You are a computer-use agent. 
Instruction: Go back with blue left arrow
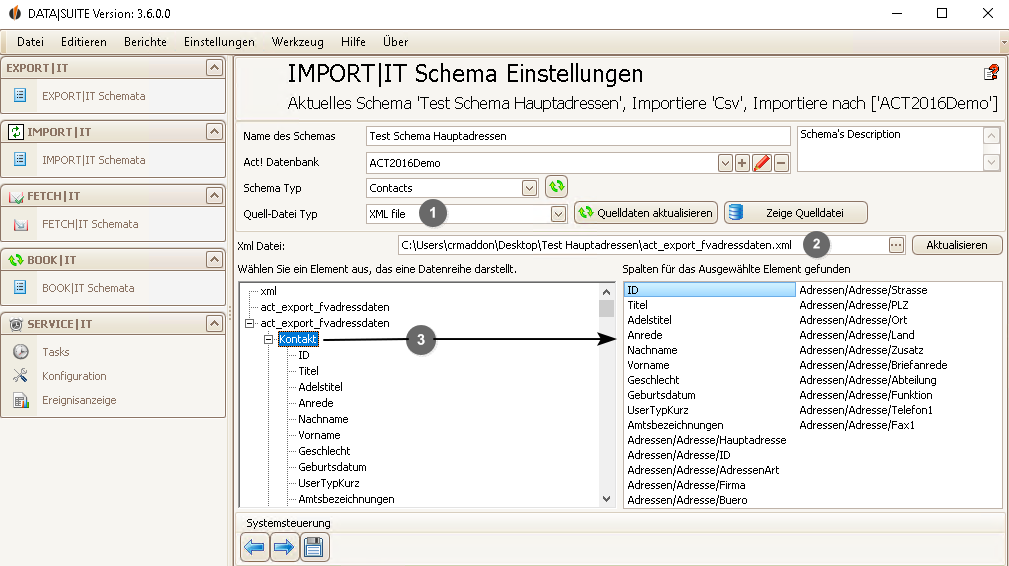coord(255,547)
